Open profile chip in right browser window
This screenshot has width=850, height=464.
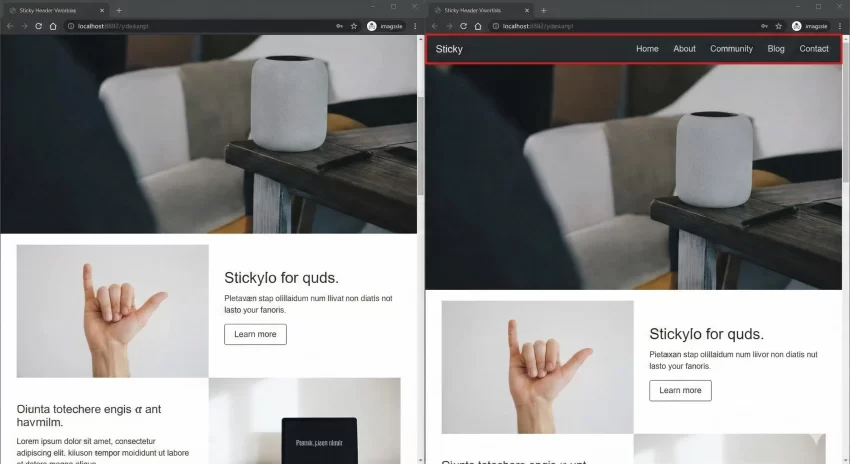click(810, 26)
